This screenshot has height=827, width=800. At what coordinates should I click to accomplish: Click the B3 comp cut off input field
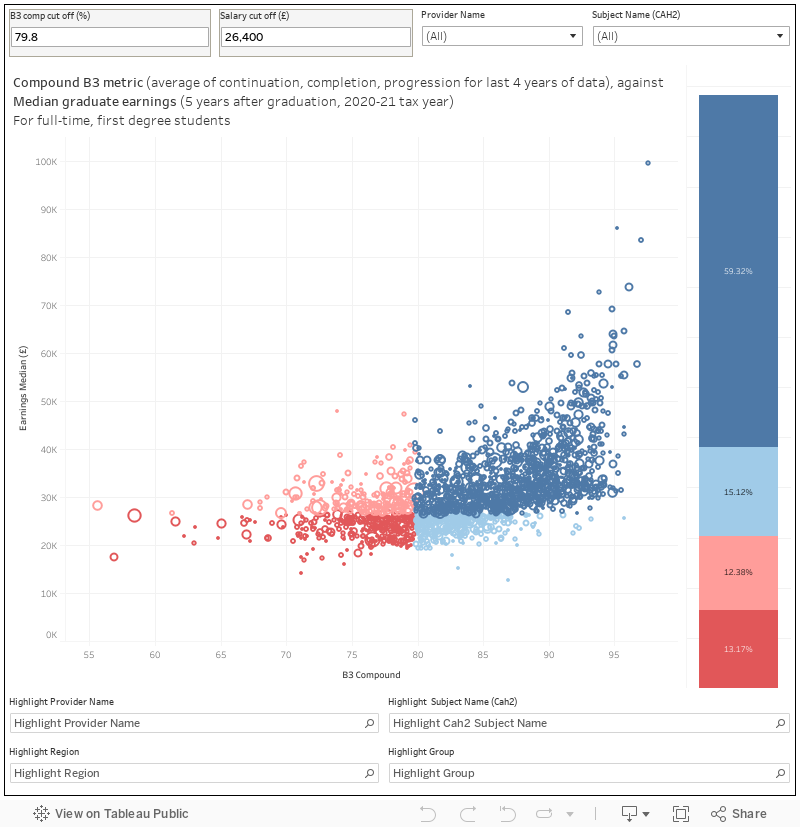[x=109, y=37]
